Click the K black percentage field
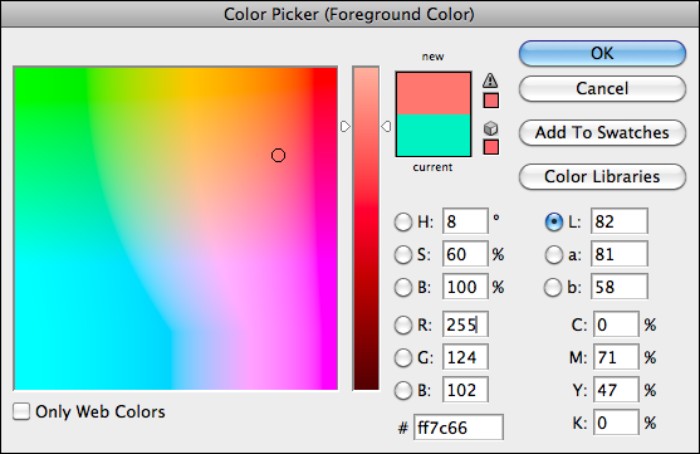Image resolution: width=700 pixels, height=454 pixels. (614, 423)
